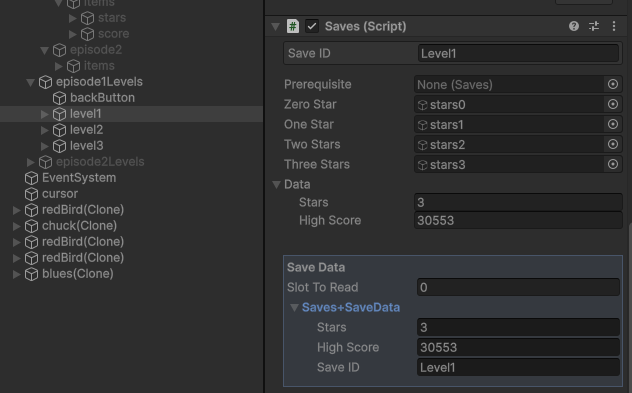Expand items under episode2
Image resolution: width=632 pixels, height=393 pixels.
point(58,66)
